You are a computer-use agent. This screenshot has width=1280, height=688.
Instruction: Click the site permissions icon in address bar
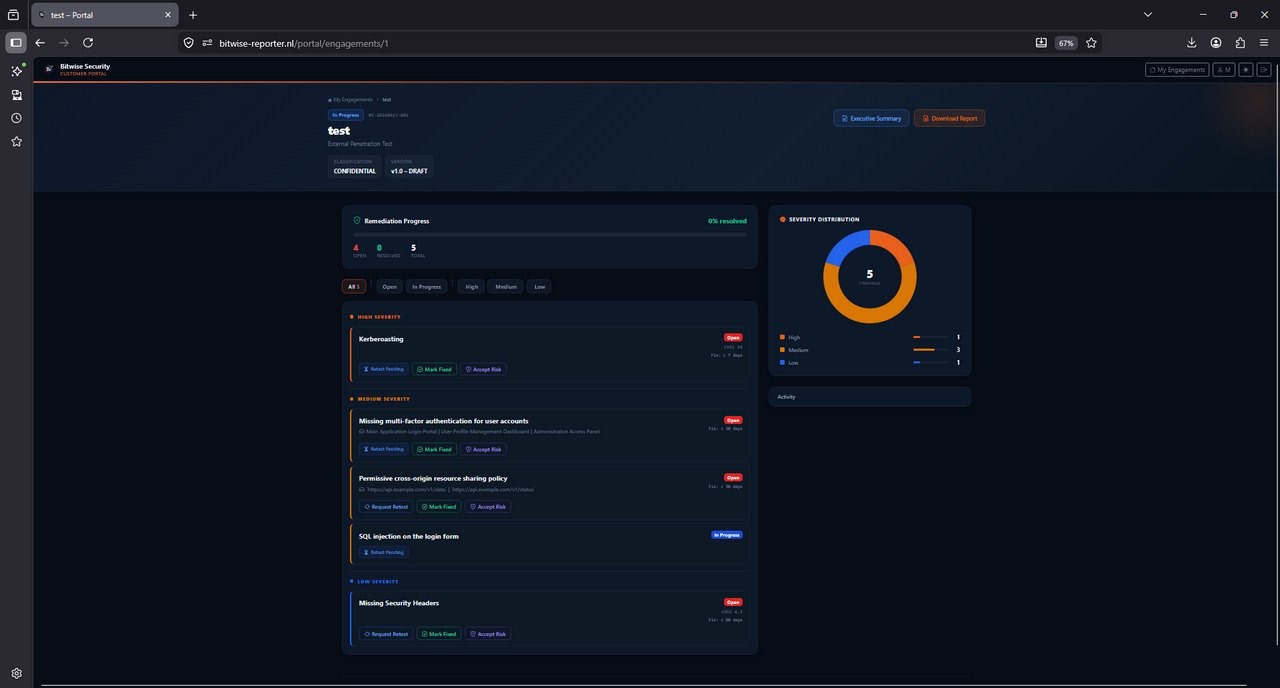207,43
